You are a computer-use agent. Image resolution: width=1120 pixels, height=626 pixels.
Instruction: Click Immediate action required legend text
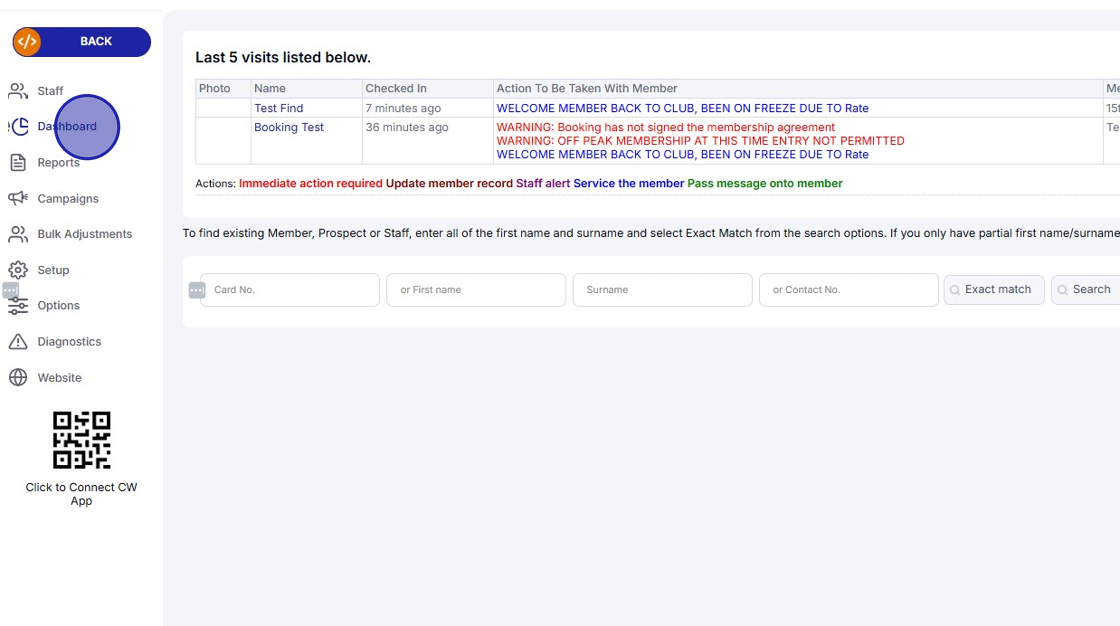point(311,184)
